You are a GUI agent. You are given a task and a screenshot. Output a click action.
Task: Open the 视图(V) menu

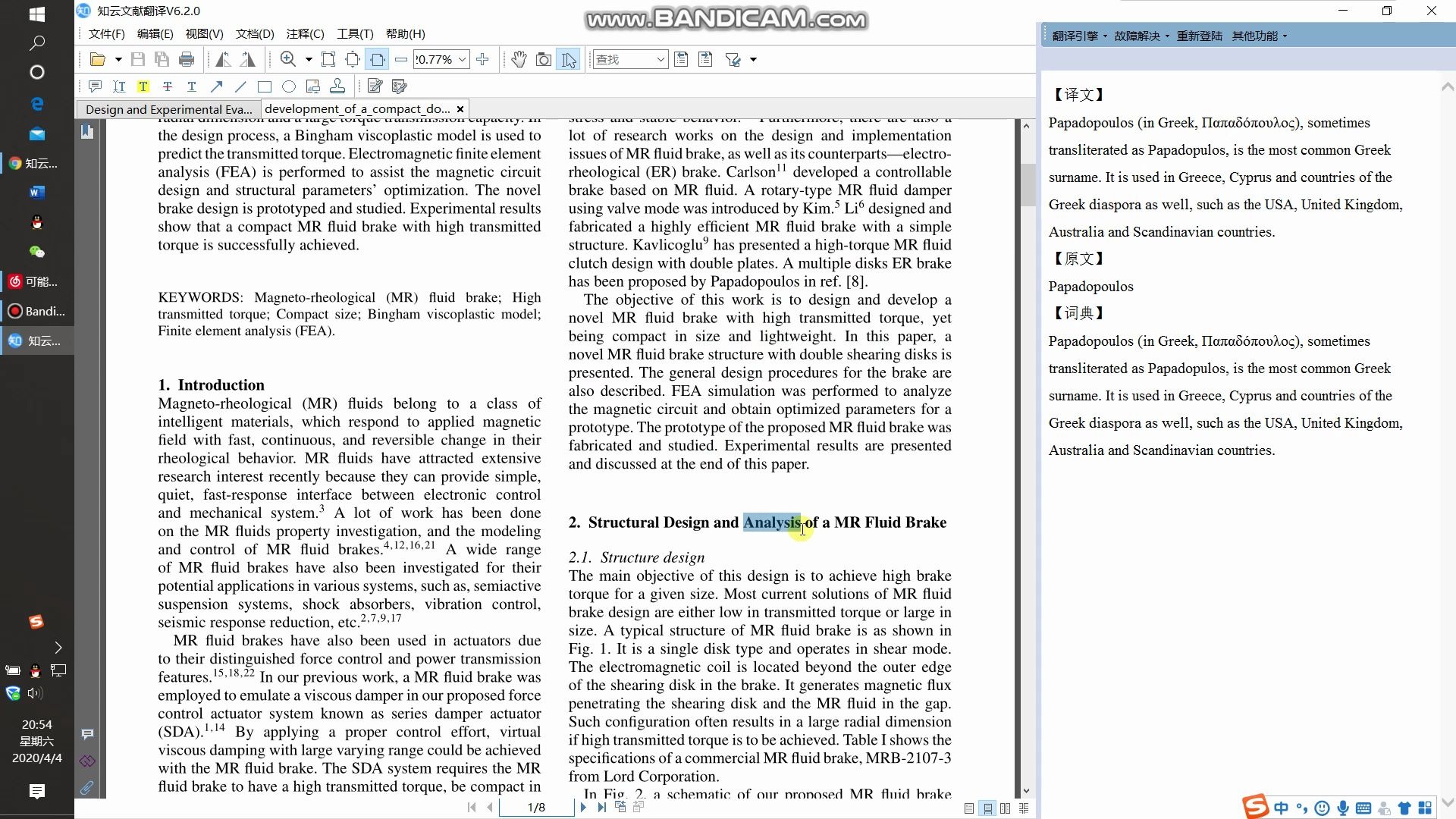pyautogui.click(x=204, y=33)
